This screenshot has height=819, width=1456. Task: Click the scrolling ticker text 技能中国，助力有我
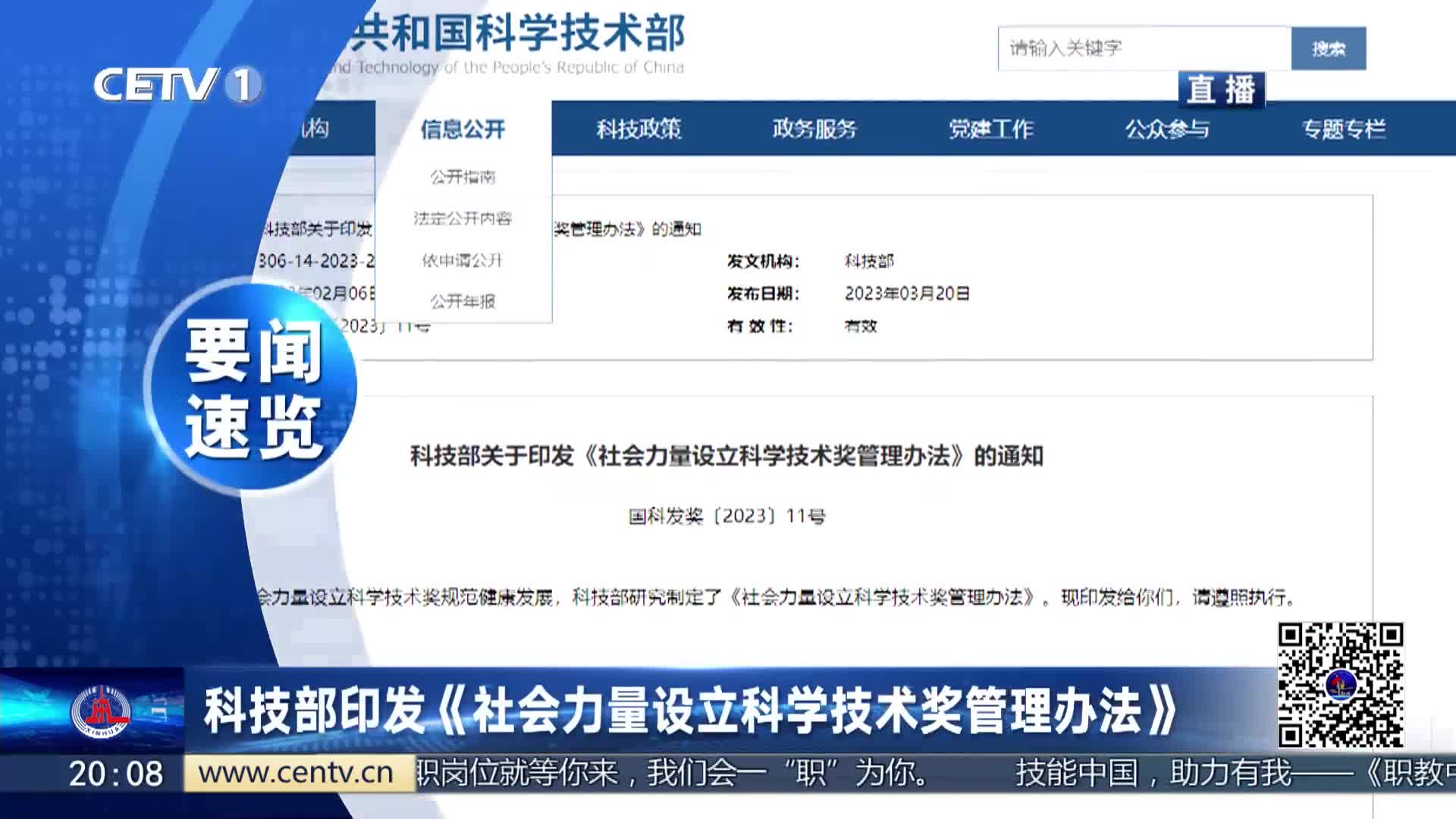click(1153, 773)
